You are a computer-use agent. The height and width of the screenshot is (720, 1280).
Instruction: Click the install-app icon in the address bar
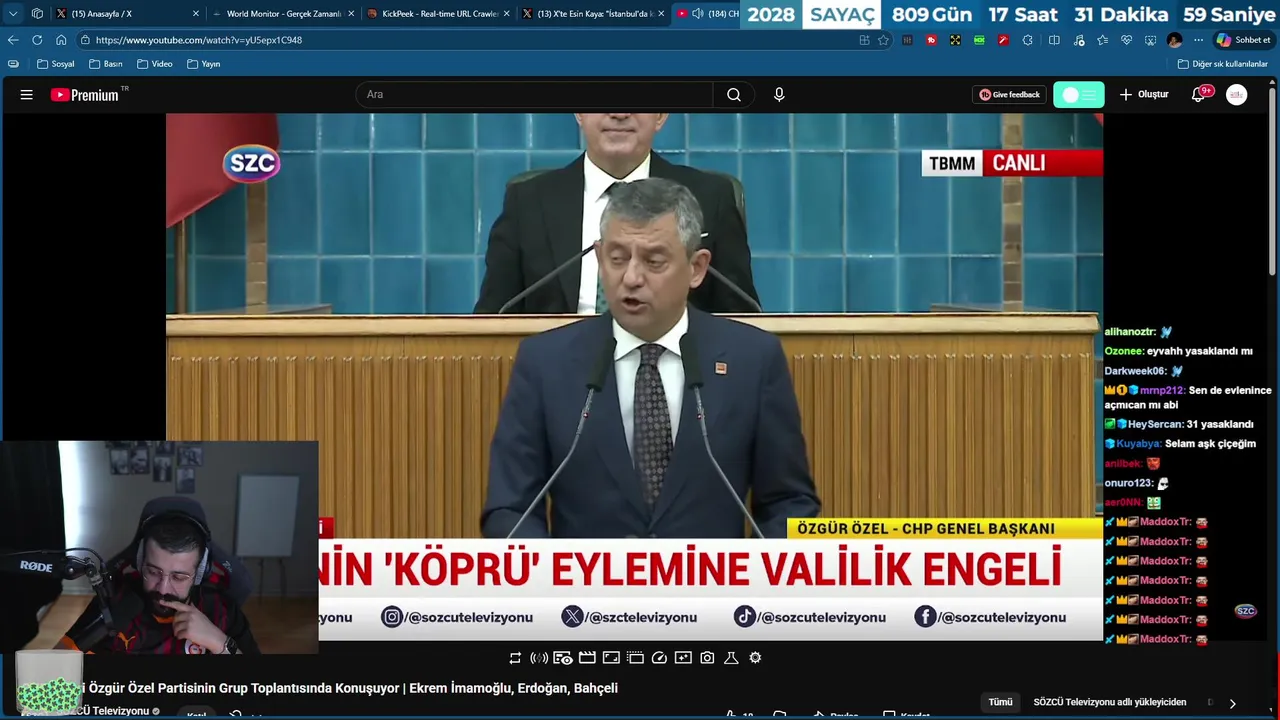[864, 40]
